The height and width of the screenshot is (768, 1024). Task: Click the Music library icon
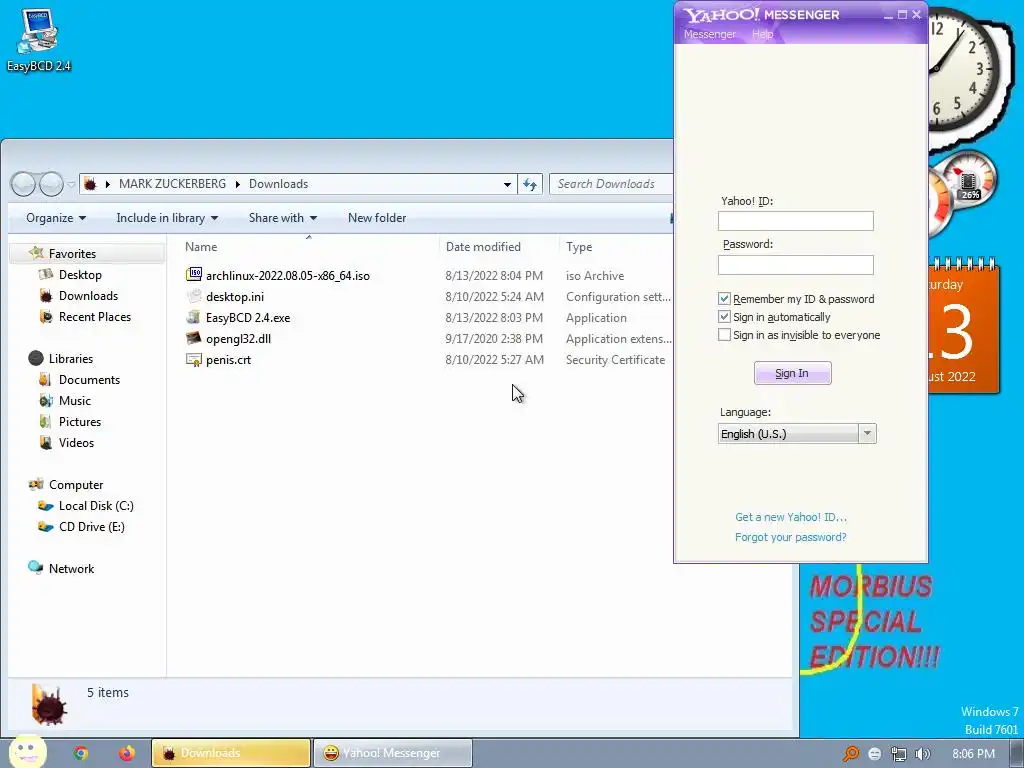tap(46, 400)
